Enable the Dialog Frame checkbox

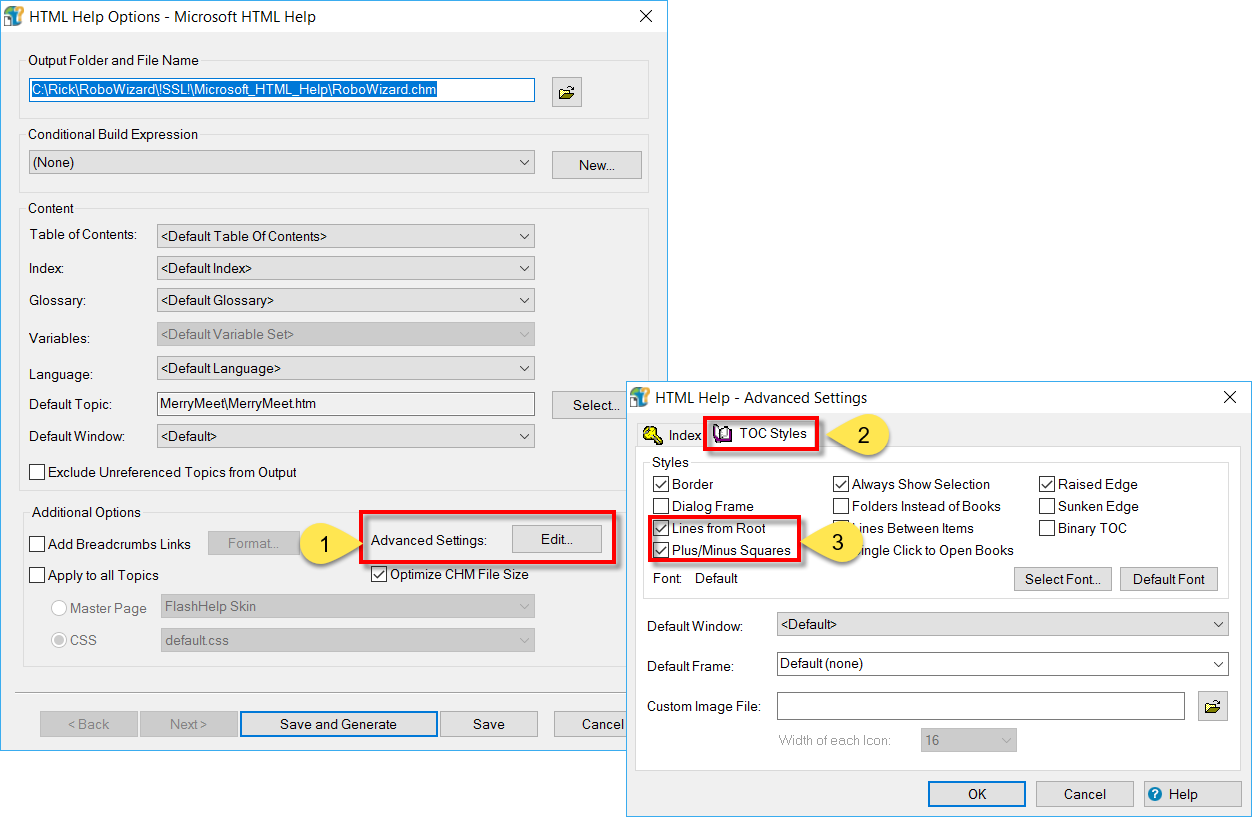tap(660, 506)
